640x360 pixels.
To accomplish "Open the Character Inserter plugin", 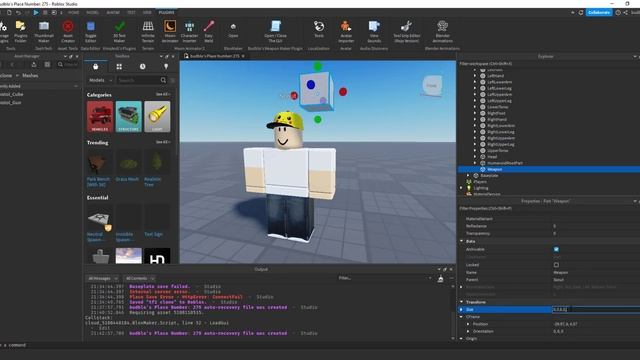I will pos(189,31).
